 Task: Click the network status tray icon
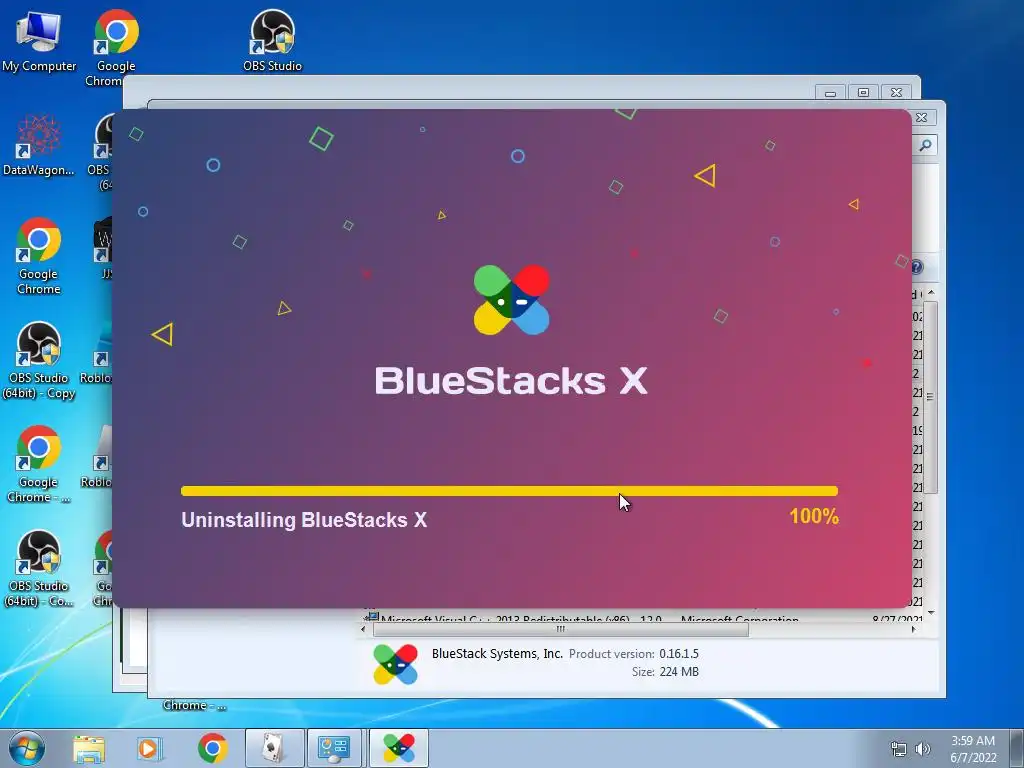899,749
